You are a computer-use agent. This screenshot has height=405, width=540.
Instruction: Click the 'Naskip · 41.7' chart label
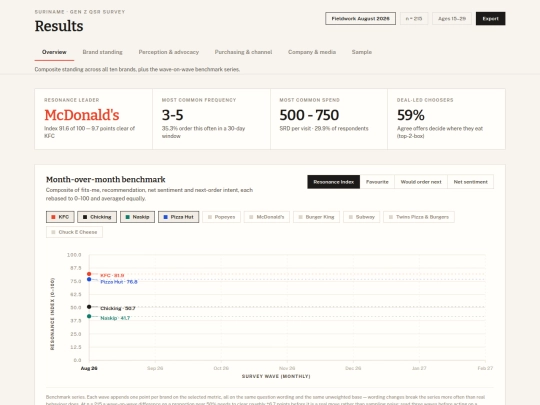pyautogui.click(x=115, y=318)
